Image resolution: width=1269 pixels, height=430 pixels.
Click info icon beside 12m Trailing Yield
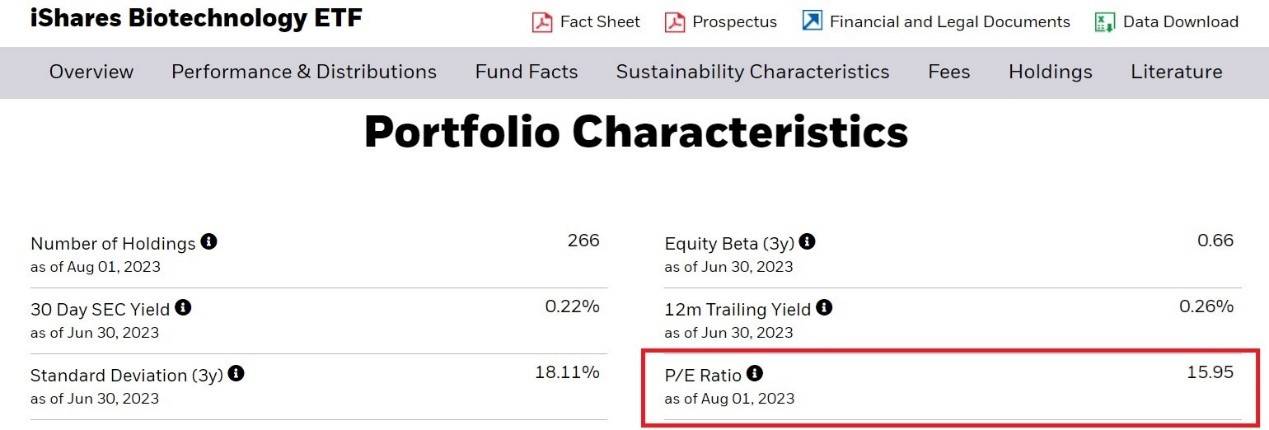point(824,308)
